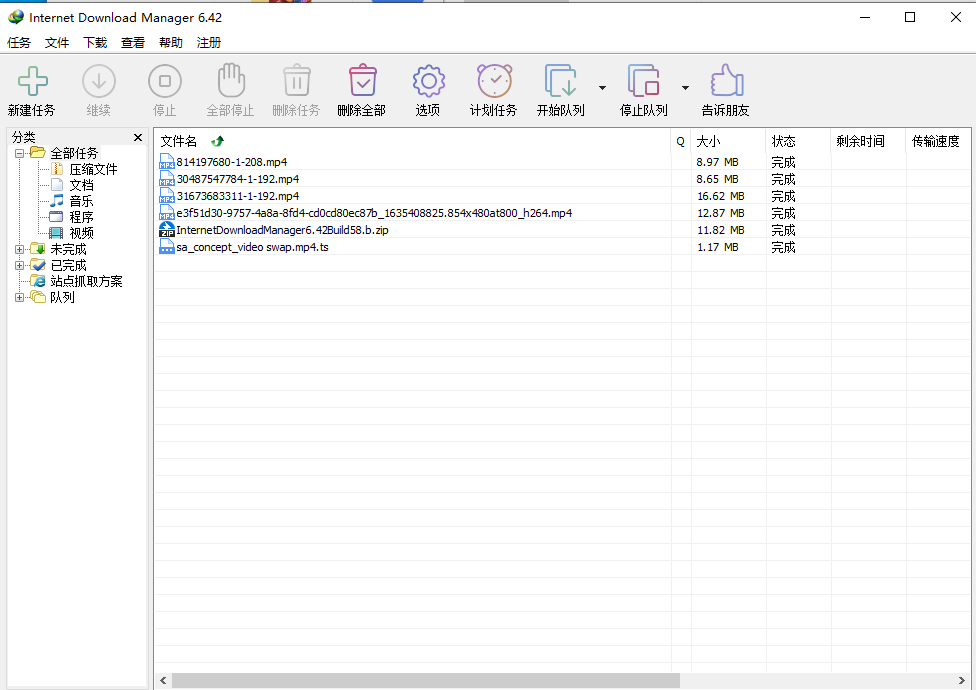
Task: Click the 全部停止 hand icon
Action: [x=231, y=80]
